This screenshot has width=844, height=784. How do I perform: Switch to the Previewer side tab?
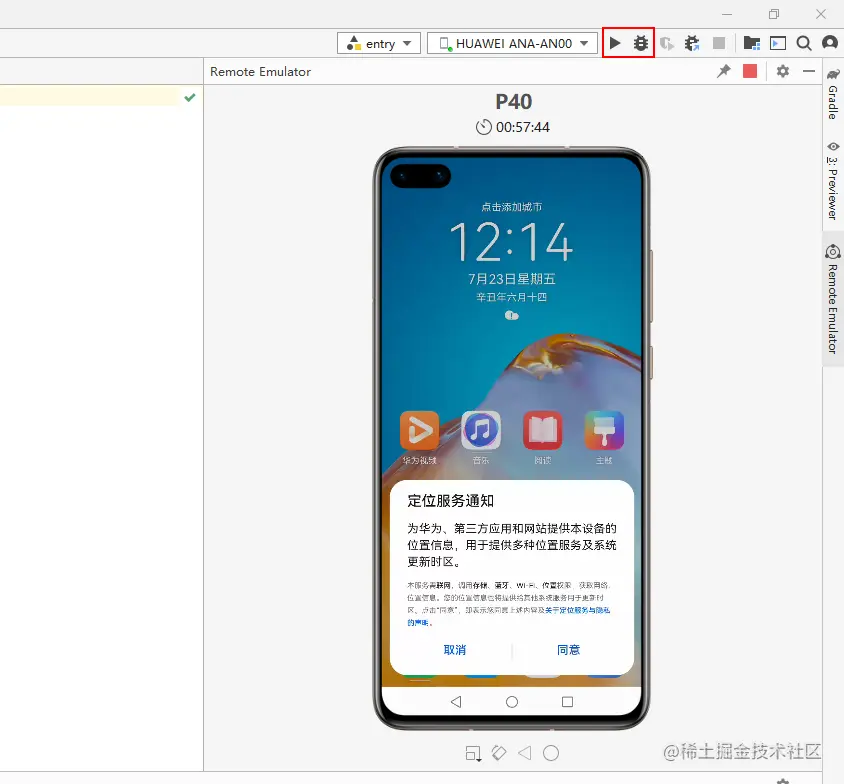(833, 180)
